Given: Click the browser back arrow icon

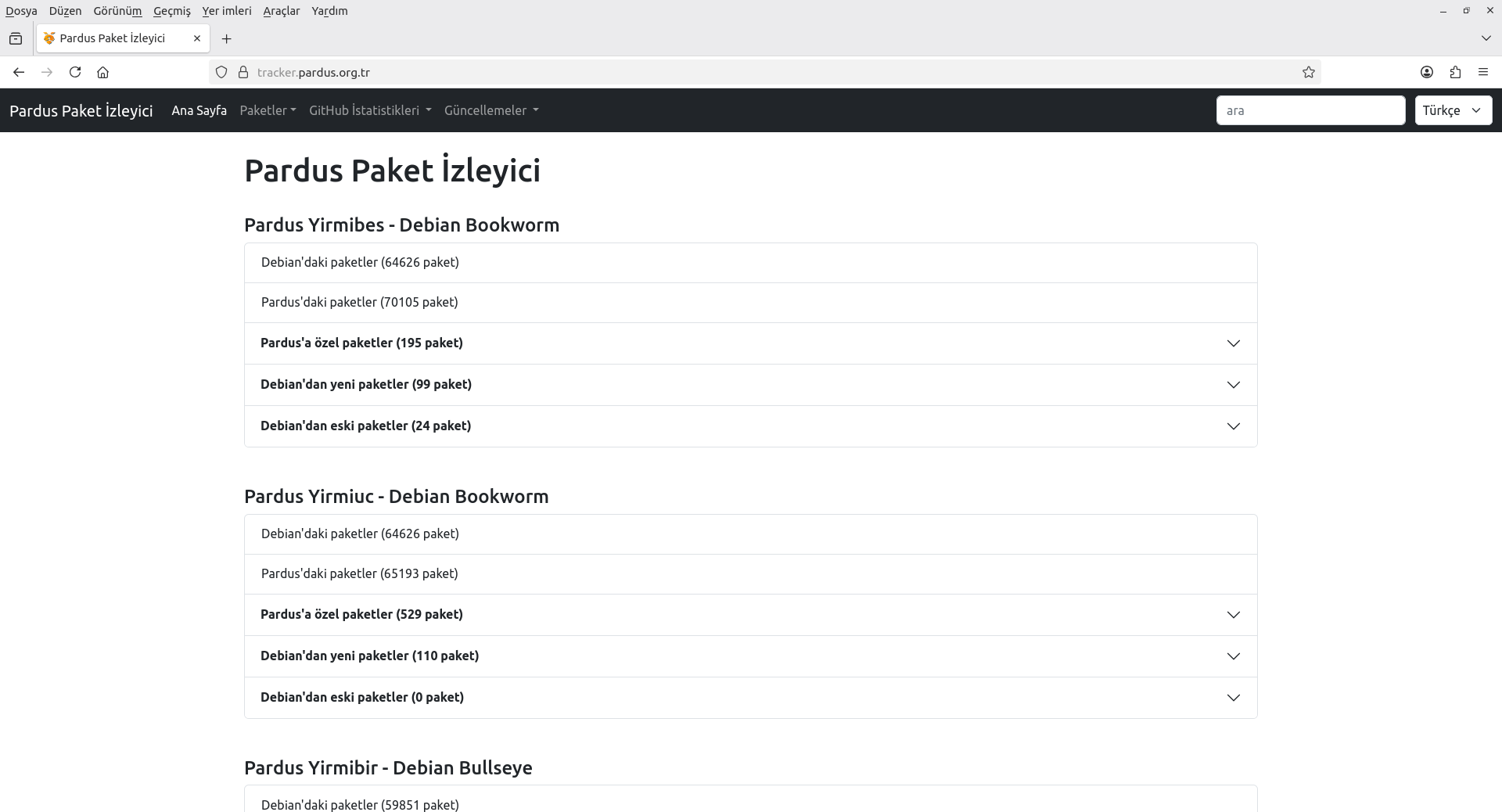Looking at the screenshot, I should 19,72.
